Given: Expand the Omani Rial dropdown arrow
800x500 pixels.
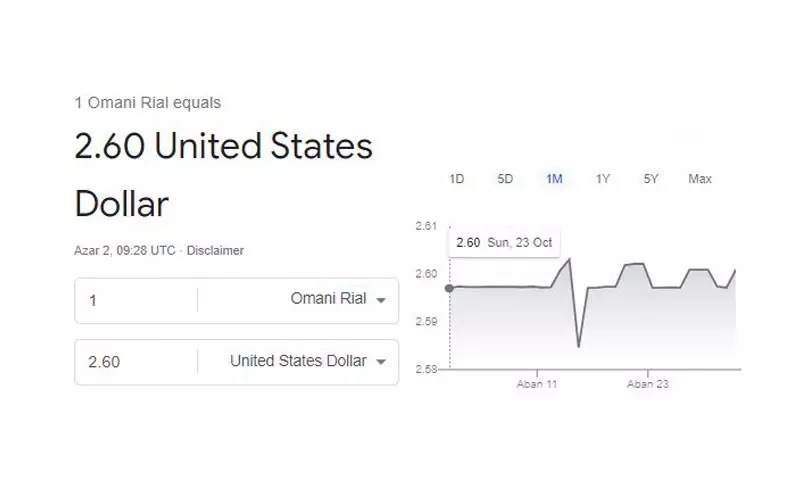Looking at the screenshot, I should pyautogui.click(x=380, y=300).
